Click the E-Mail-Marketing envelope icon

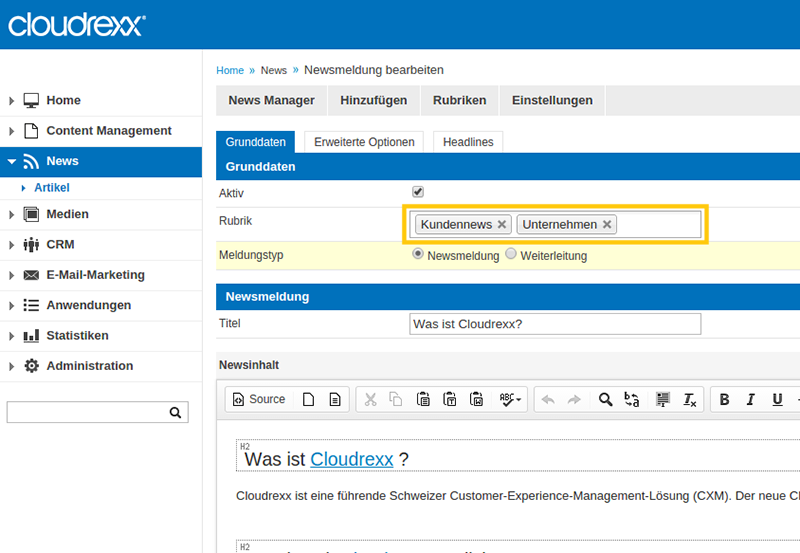(31, 275)
